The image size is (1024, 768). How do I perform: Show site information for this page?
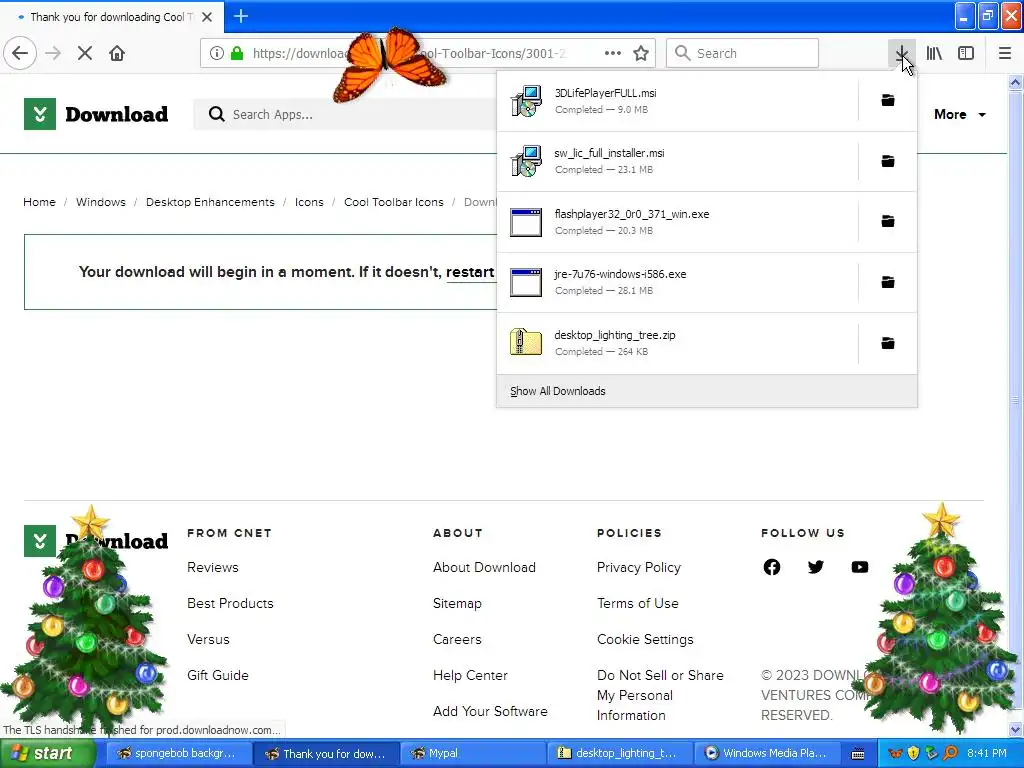click(217, 53)
